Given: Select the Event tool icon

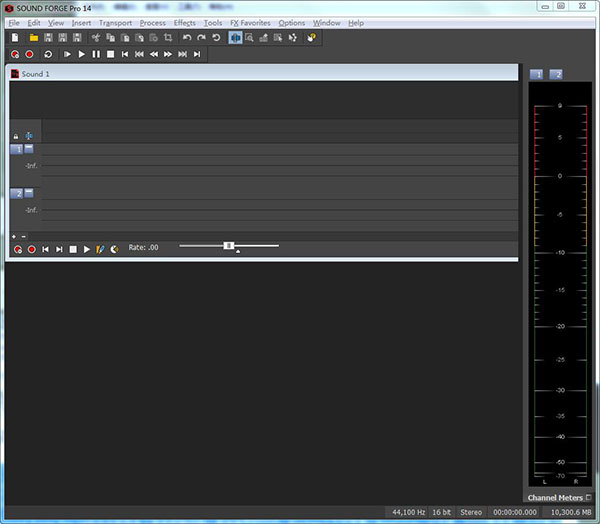Looking at the screenshot, I should point(278,38).
